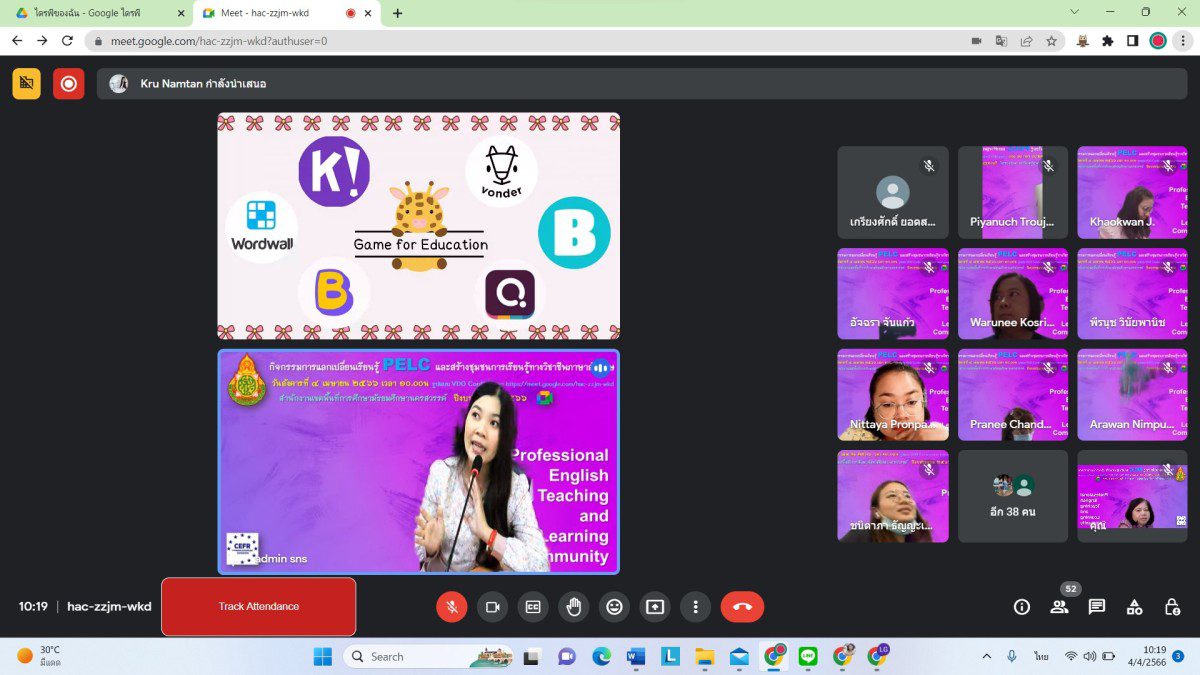Raise your hand in the meeting
The width and height of the screenshot is (1200, 675).
point(574,606)
